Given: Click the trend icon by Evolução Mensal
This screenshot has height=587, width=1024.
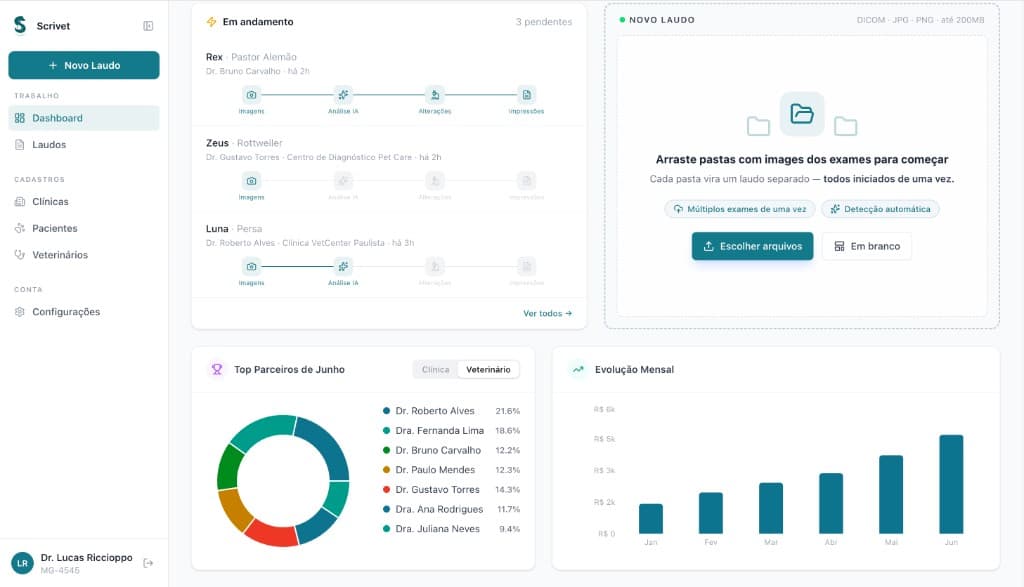Looking at the screenshot, I should [x=578, y=370].
